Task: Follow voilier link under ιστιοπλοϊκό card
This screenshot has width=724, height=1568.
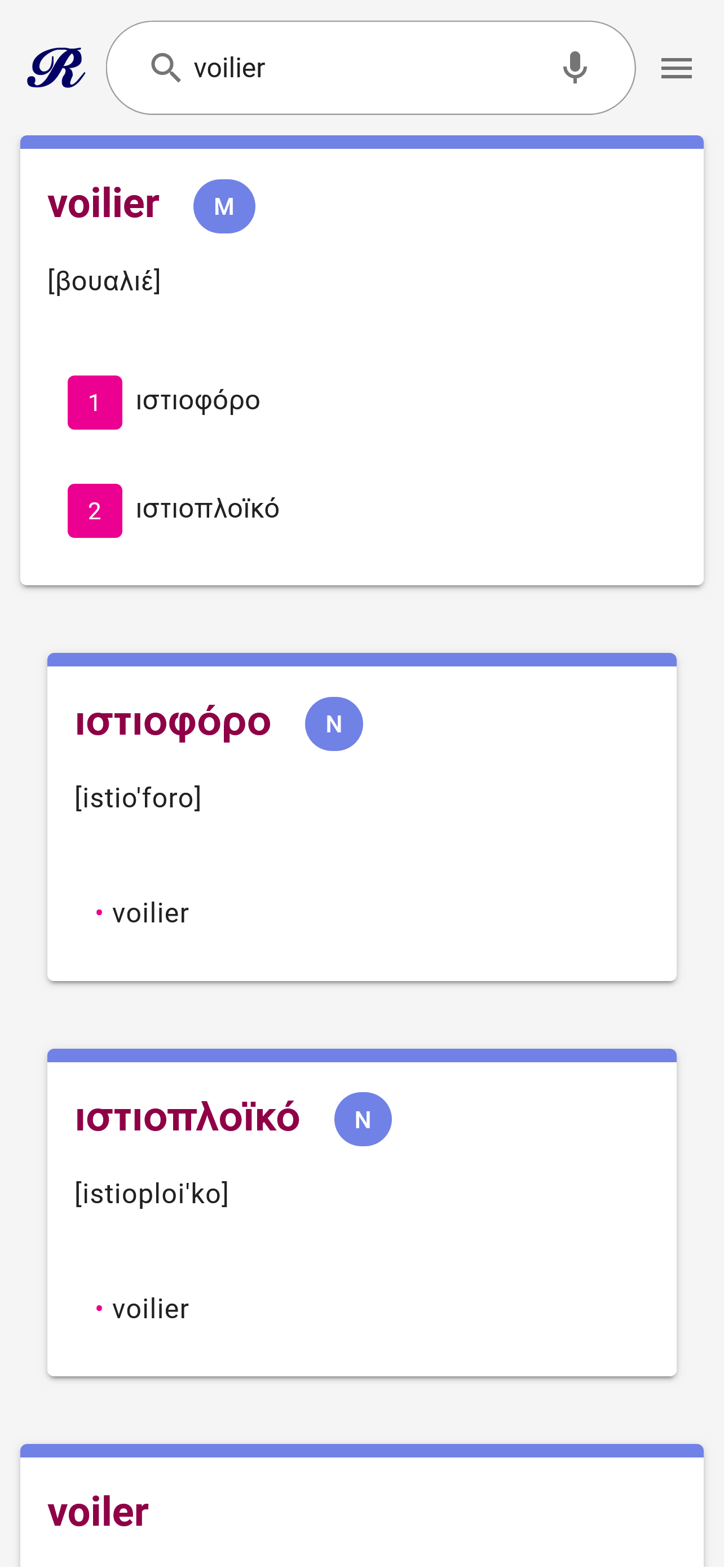Action: (151, 1309)
